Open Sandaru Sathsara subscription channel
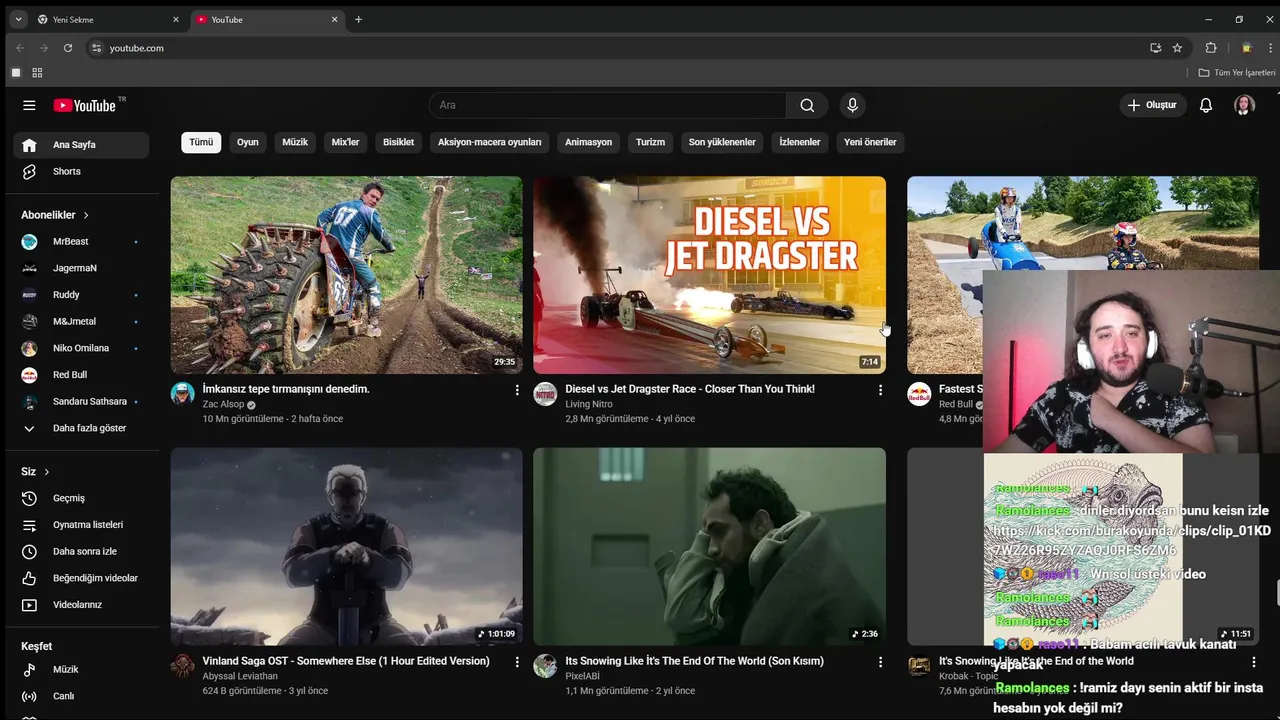This screenshot has height=720, width=1280. coord(81,401)
